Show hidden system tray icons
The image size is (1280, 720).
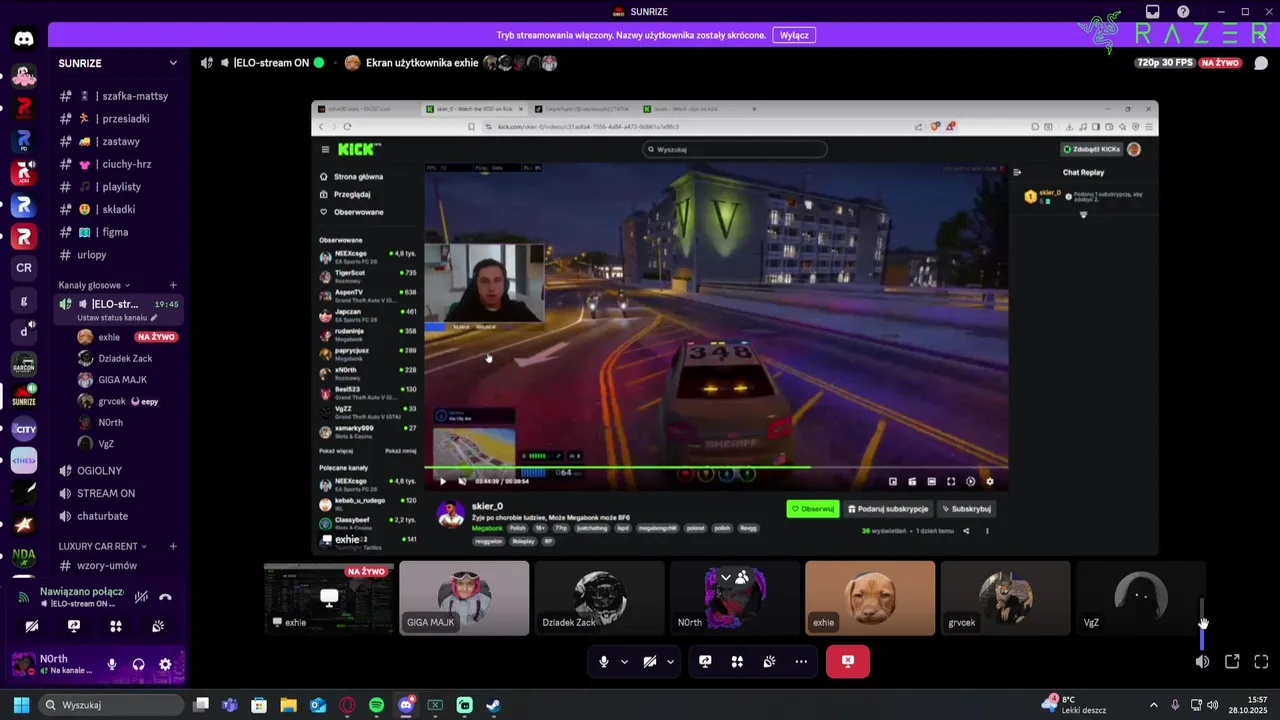pos(1153,705)
